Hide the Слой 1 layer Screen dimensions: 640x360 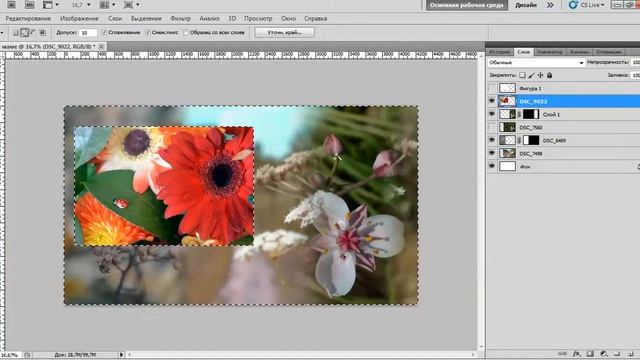492,114
